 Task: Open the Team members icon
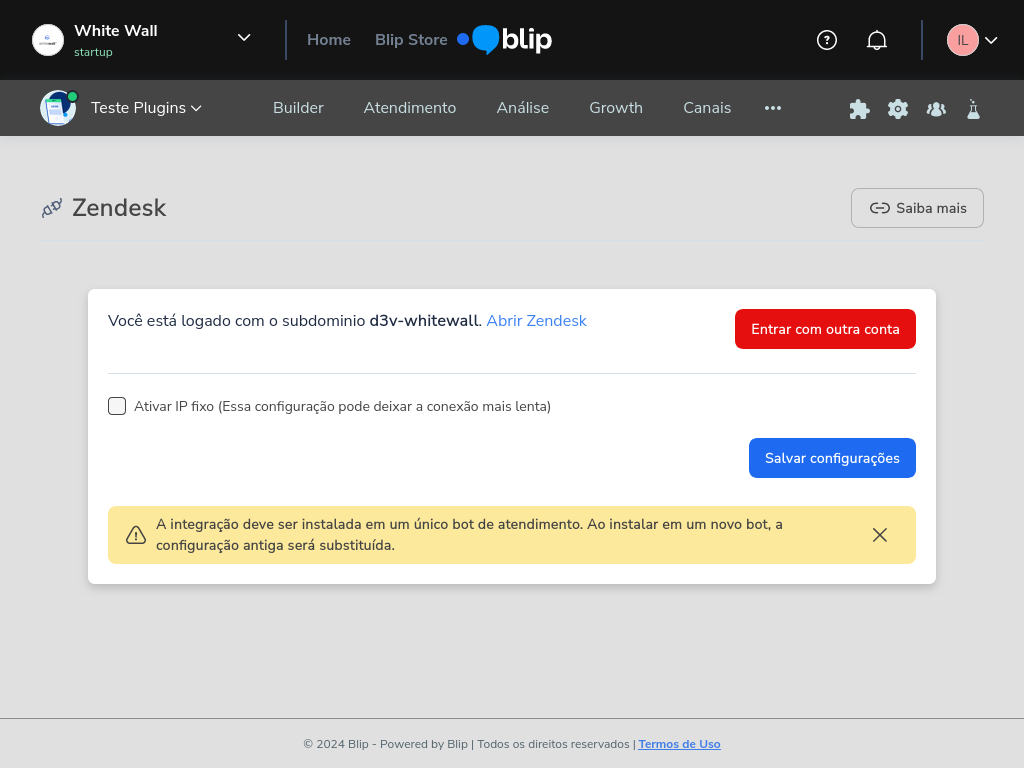(x=935, y=108)
